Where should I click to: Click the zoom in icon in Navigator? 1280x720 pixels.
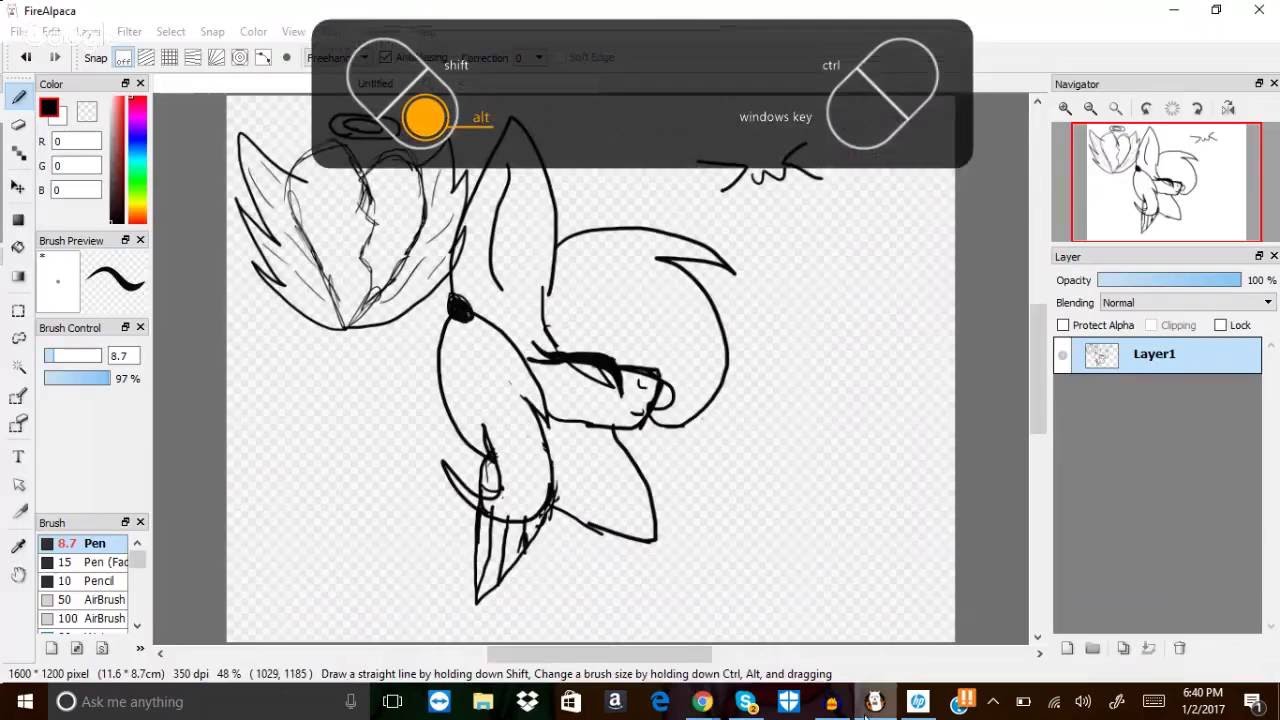point(1066,108)
